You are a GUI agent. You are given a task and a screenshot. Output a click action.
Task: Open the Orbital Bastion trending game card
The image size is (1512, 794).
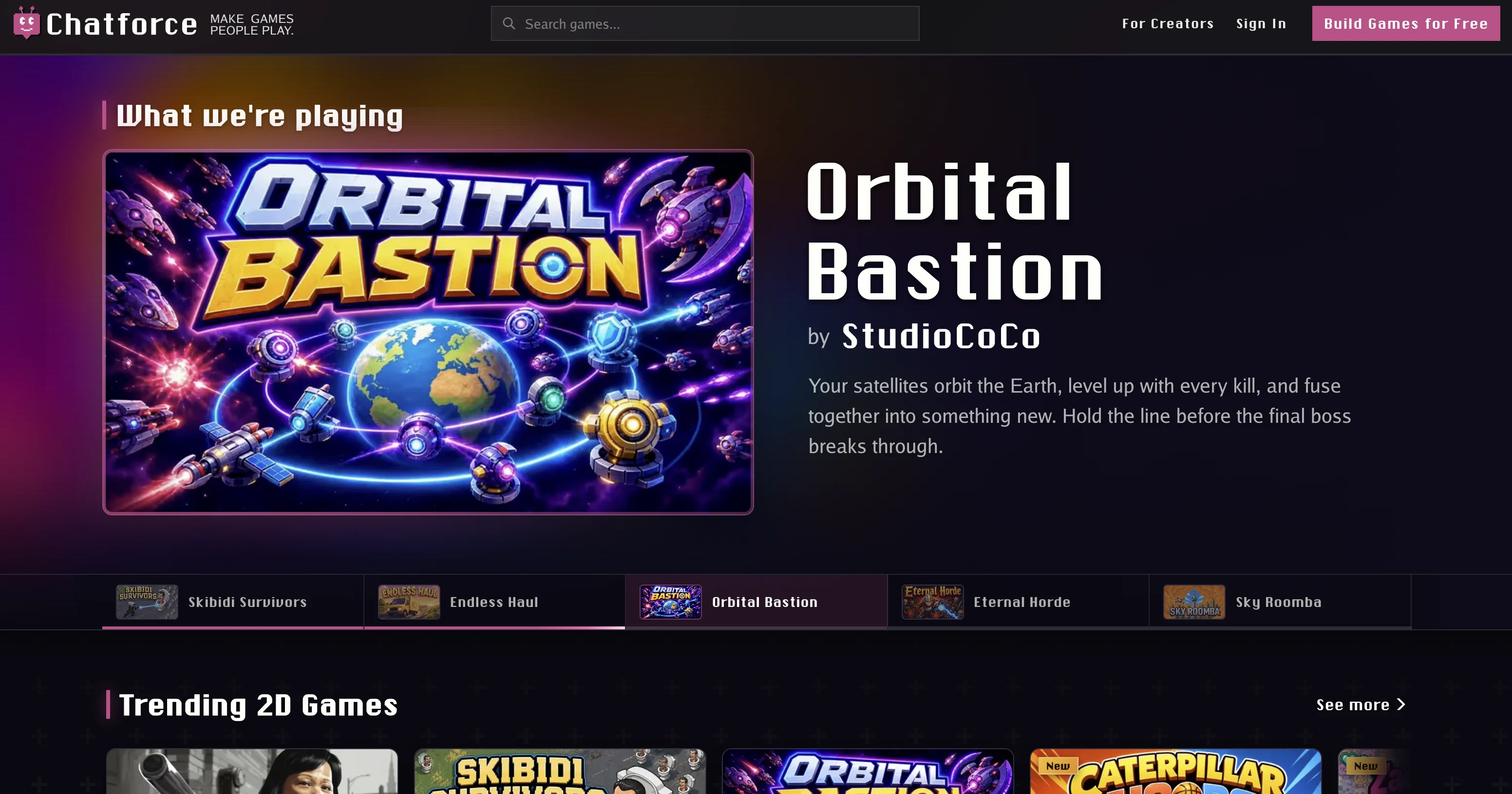(x=868, y=771)
